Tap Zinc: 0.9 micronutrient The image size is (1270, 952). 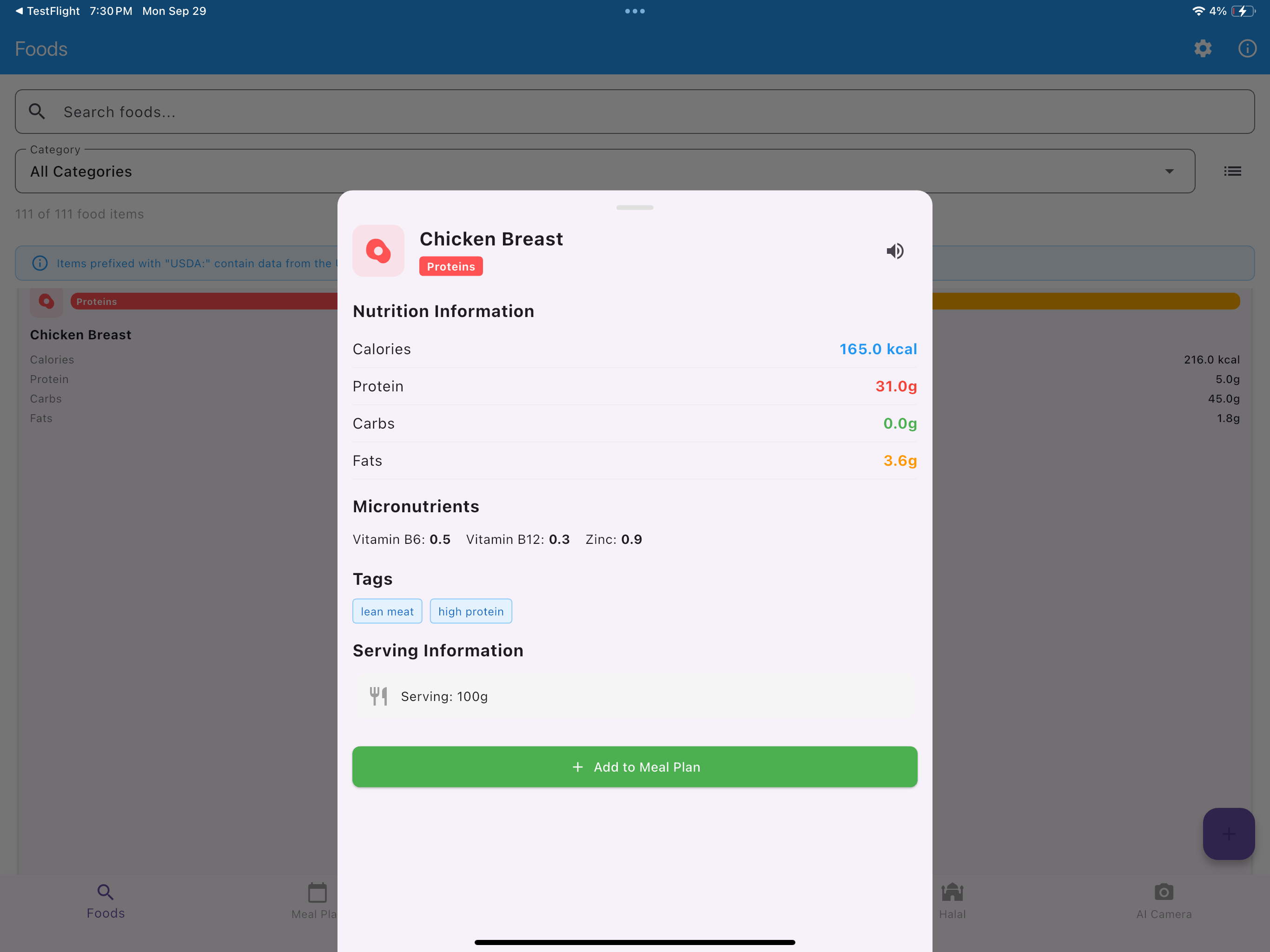[x=614, y=539]
